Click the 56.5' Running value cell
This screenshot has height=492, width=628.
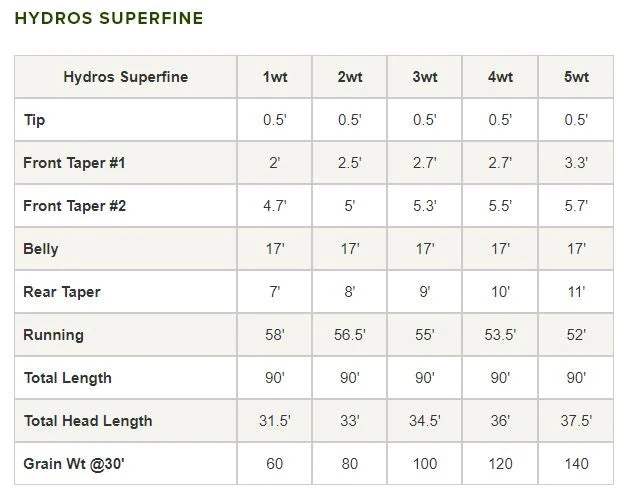pos(349,335)
